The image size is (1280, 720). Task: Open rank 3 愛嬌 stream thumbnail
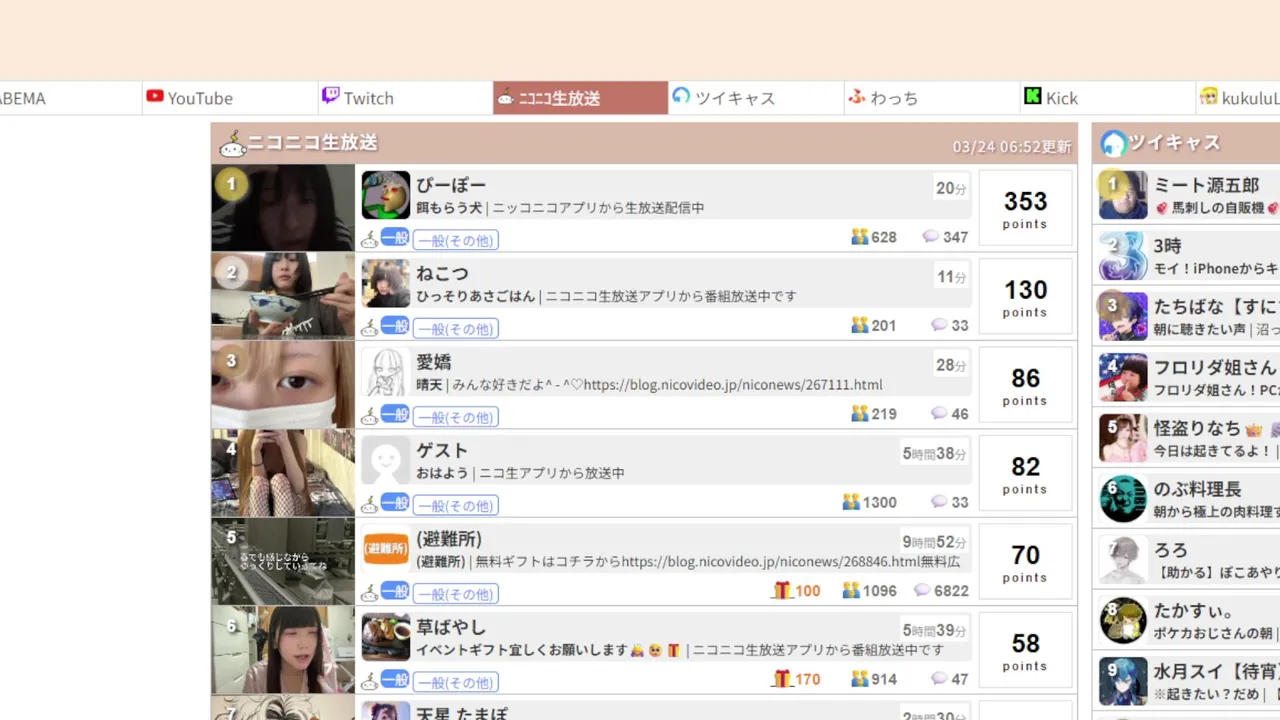click(283, 384)
